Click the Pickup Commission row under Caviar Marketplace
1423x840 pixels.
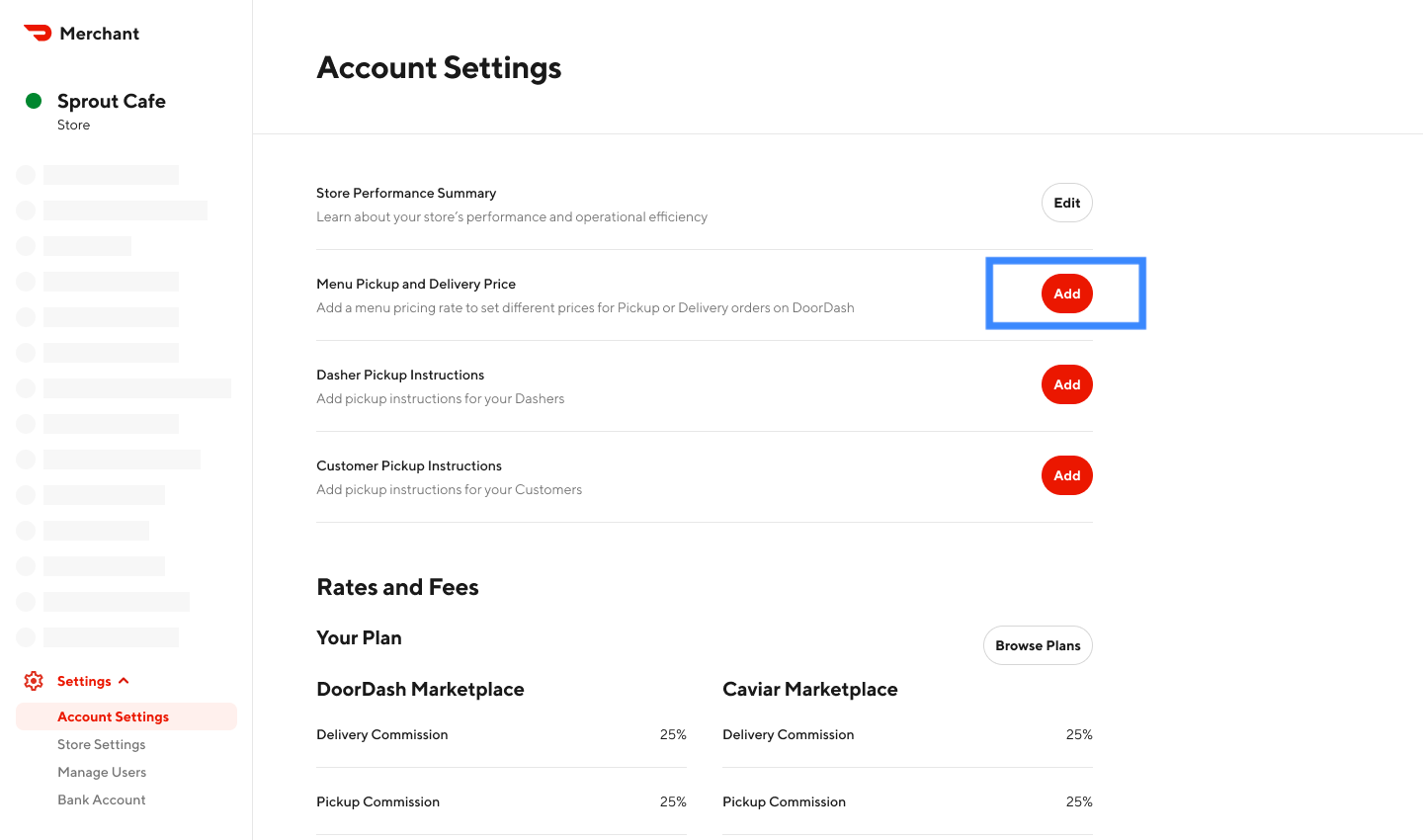pos(907,801)
